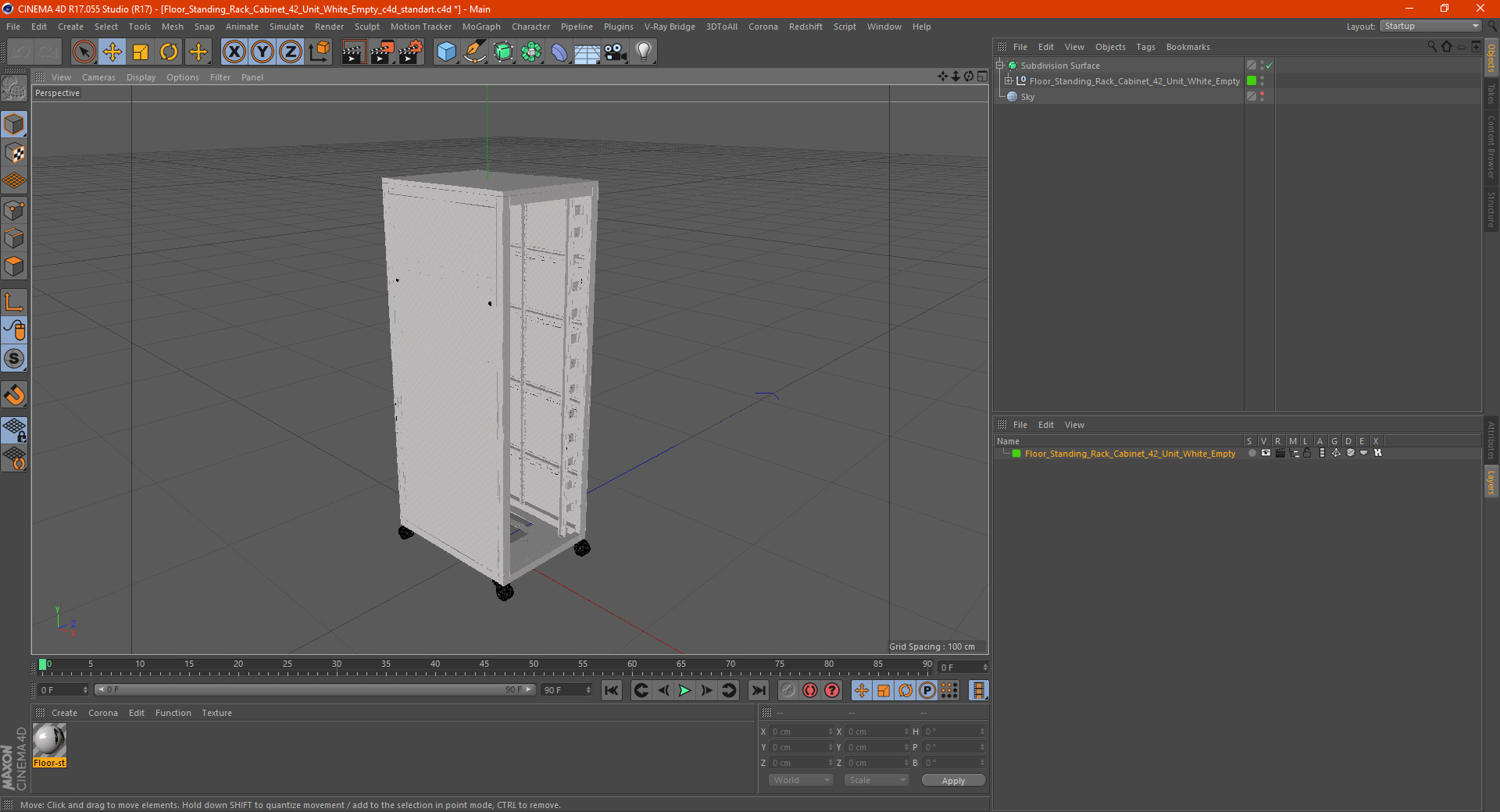Open the Scale mode dropdown
This screenshot has height=812, width=1500.
pyautogui.click(x=877, y=780)
